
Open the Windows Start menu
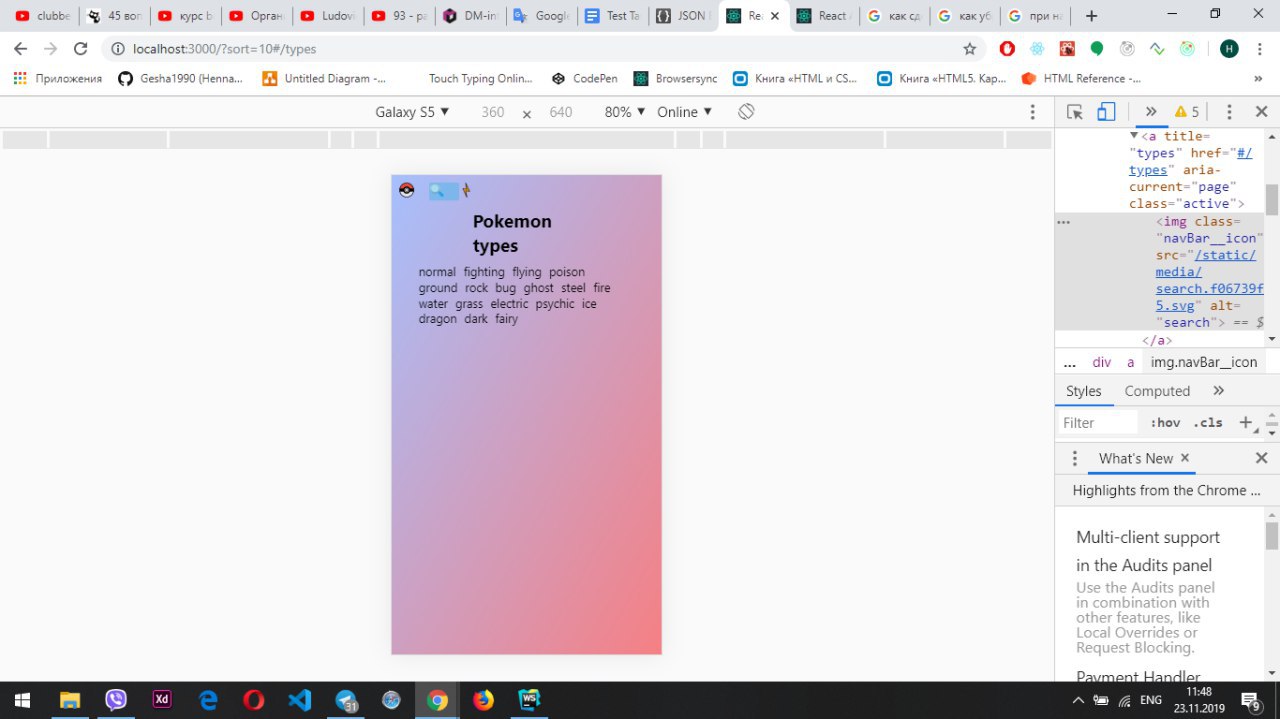pyautogui.click(x=23, y=700)
